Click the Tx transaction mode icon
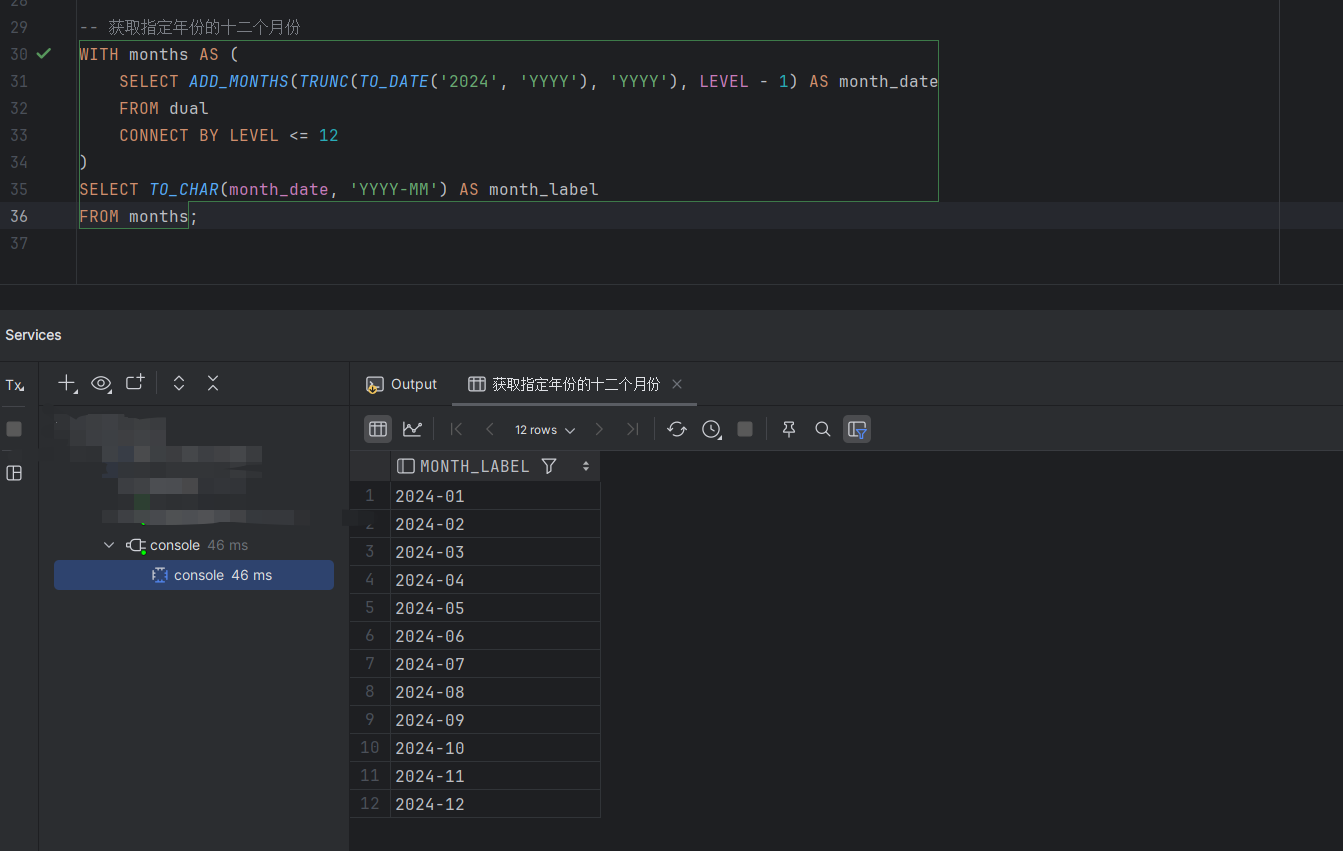 [x=14, y=385]
